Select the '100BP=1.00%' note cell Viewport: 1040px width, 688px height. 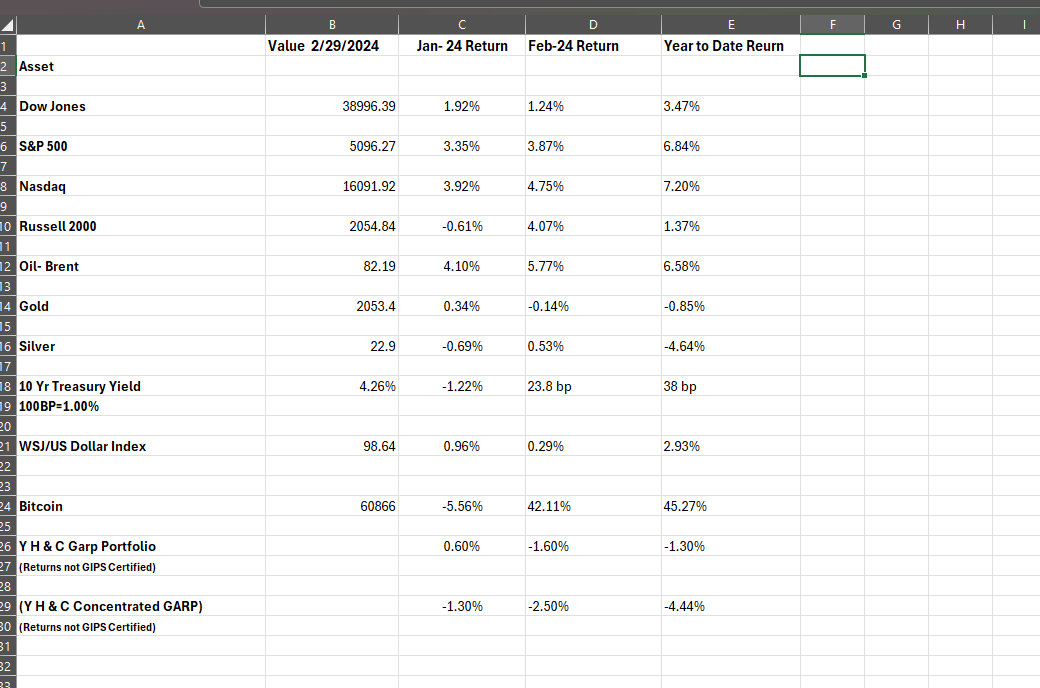[141, 406]
